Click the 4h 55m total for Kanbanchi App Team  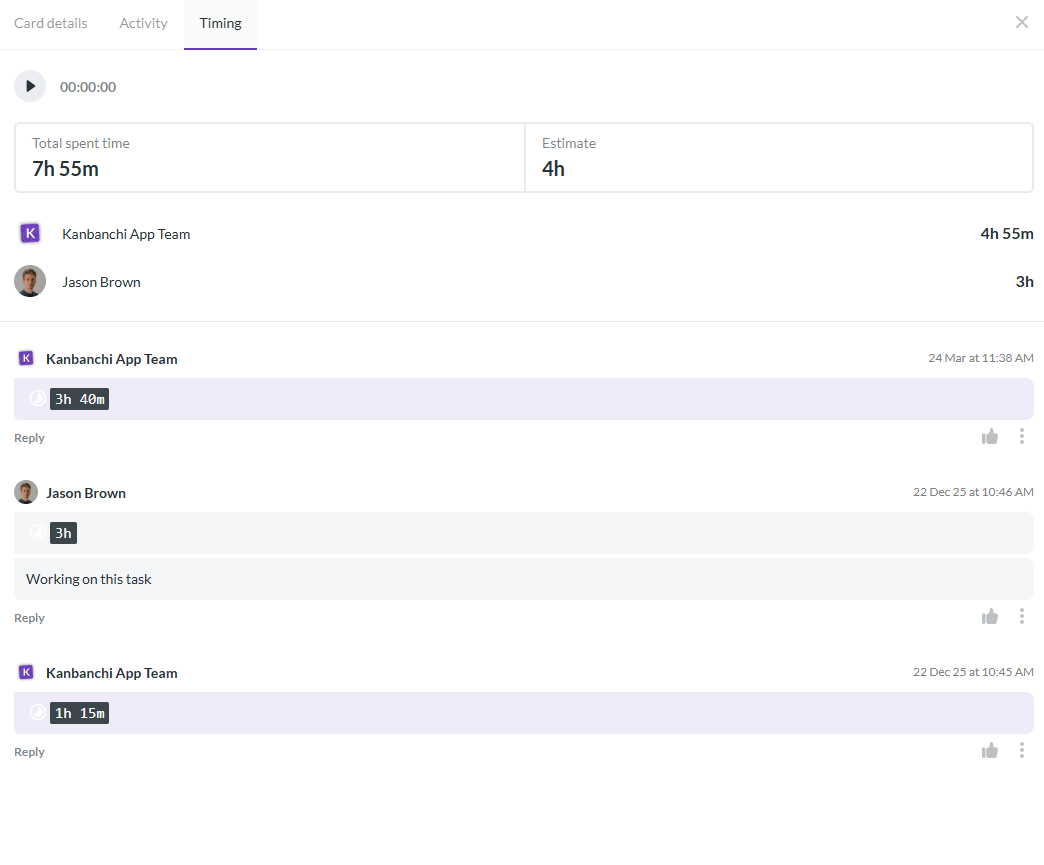pos(1007,234)
